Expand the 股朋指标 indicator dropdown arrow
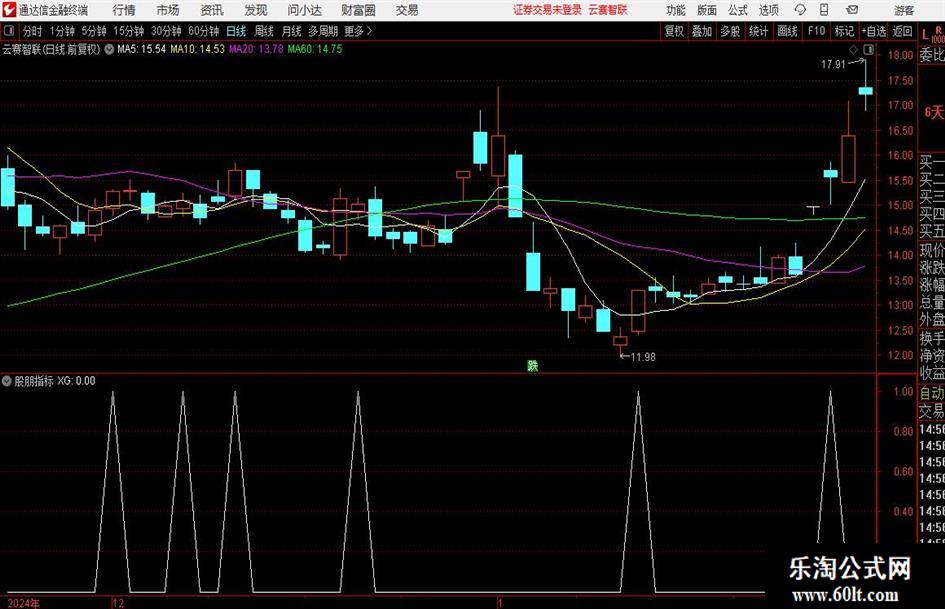This screenshot has width=945, height=609. pyautogui.click(x=7, y=380)
